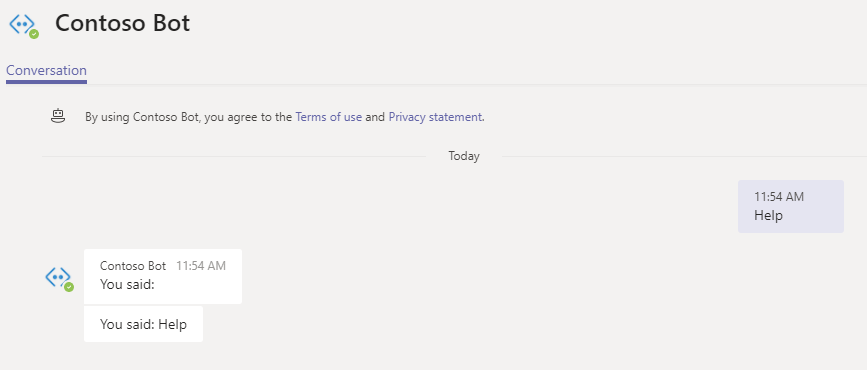The width and height of the screenshot is (867, 370).
Task: Click the word Help in the sent bubble
Action: (769, 215)
